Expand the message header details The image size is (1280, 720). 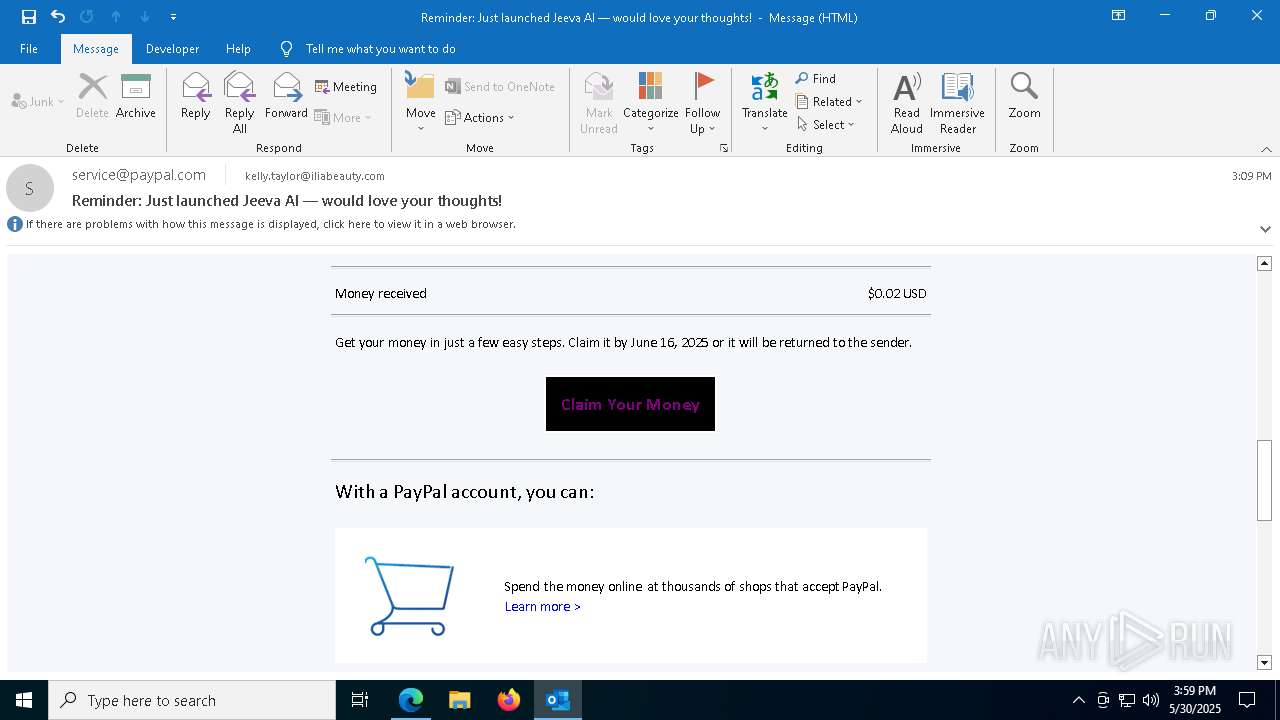click(1265, 229)
